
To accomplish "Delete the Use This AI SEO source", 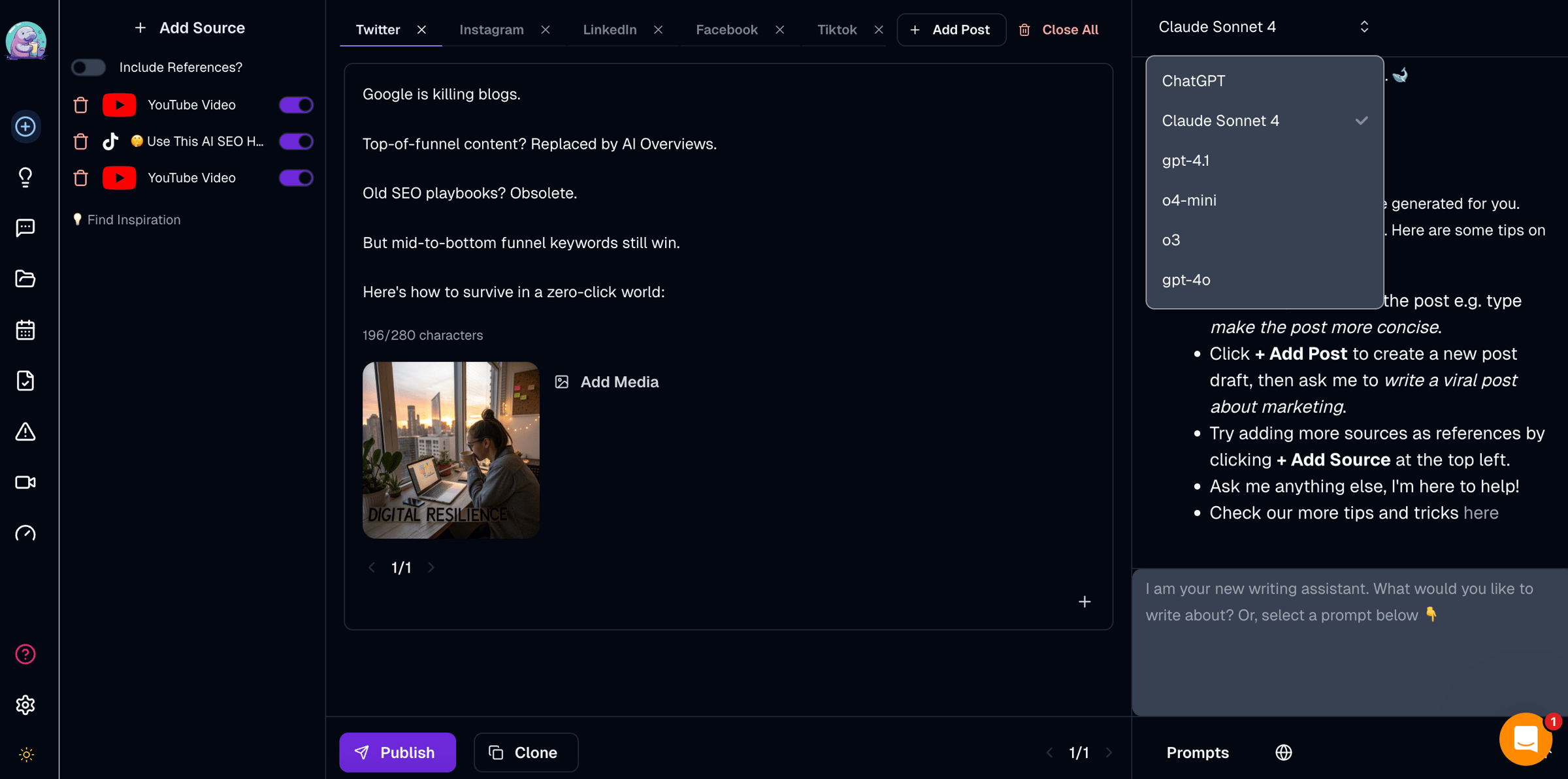I will 80,141.
